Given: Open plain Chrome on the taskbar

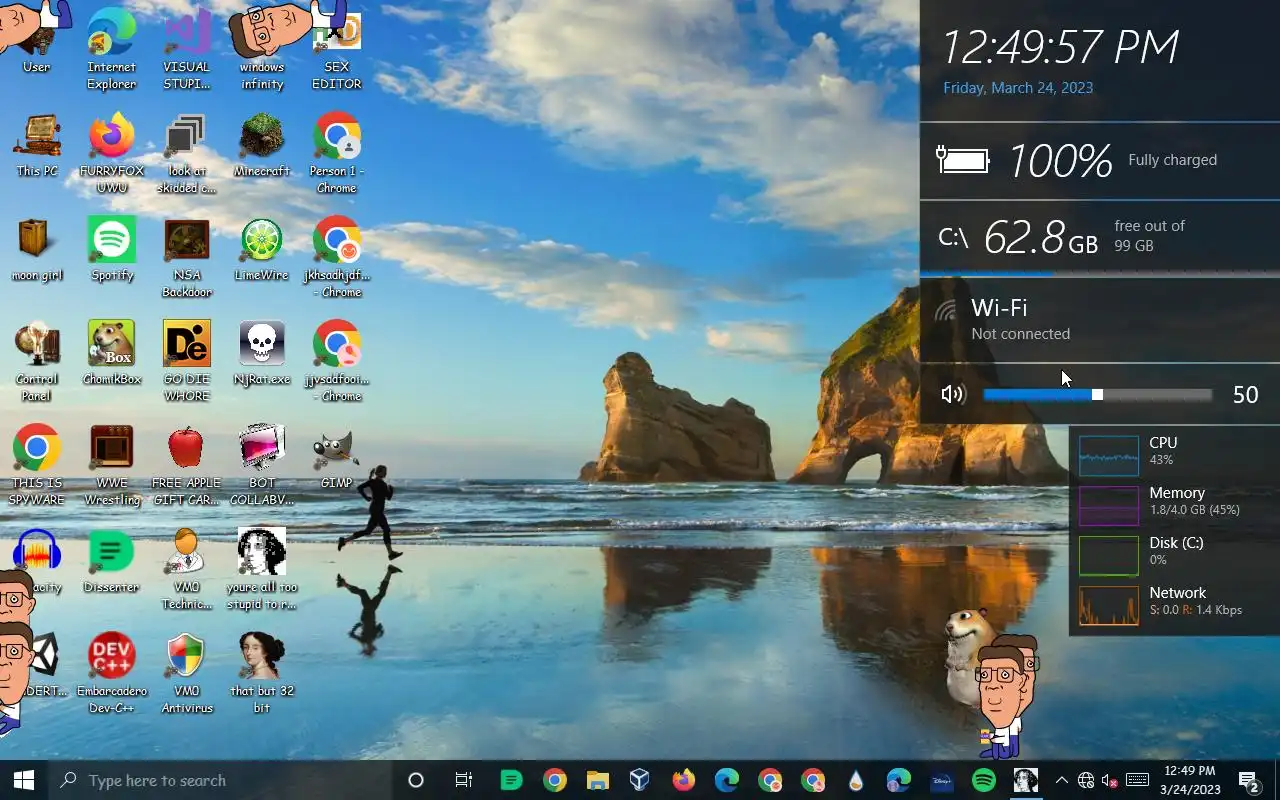Looking at the screenshot, I should tap(554, 780).
